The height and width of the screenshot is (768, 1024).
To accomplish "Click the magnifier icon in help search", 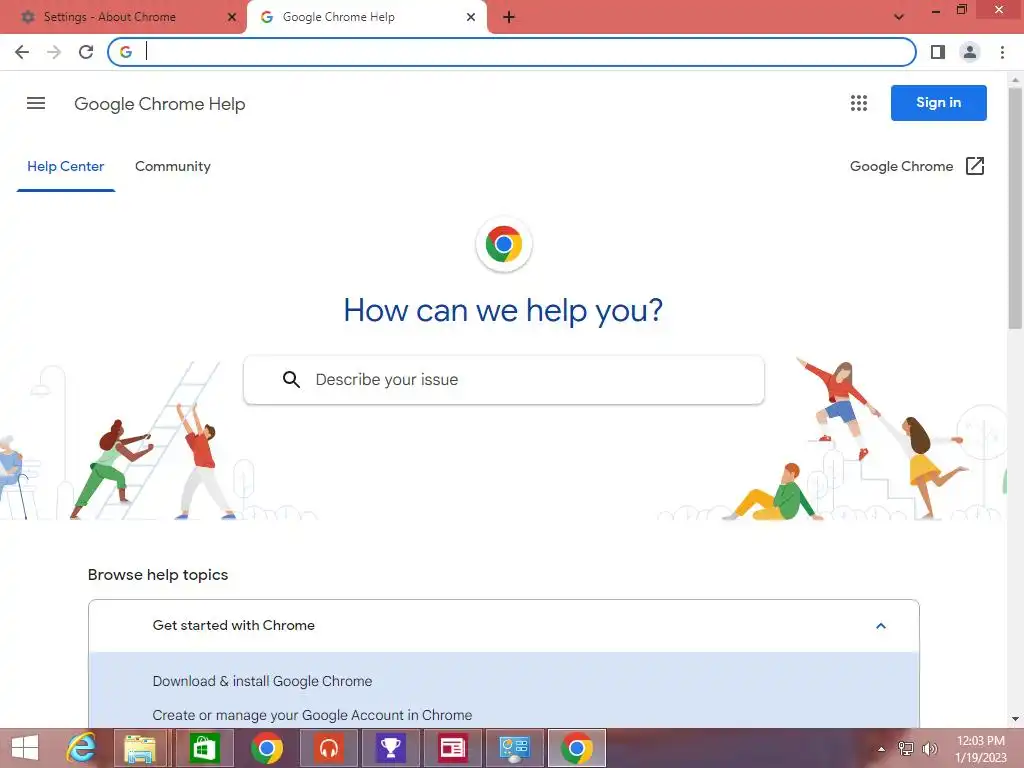I will pyautogui.click(x=291, y=379).
